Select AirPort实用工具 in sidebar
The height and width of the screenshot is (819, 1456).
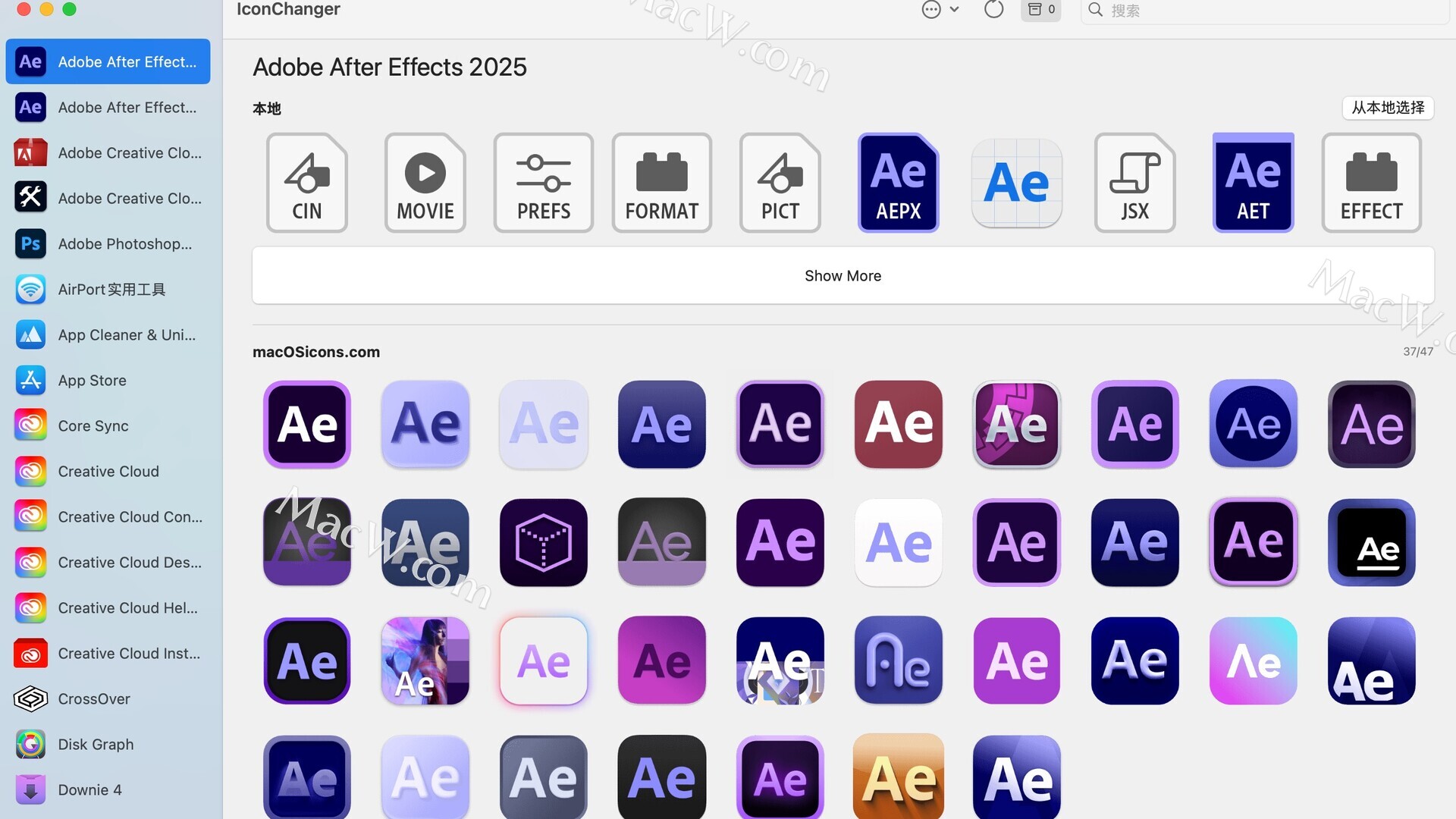pos(108,289)
